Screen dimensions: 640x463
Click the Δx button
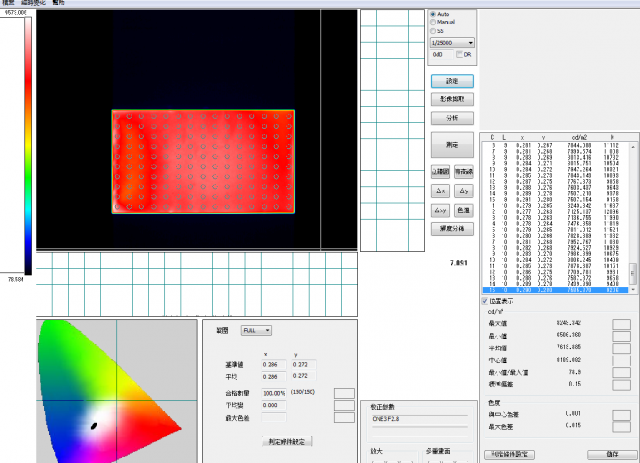point(441,191)
